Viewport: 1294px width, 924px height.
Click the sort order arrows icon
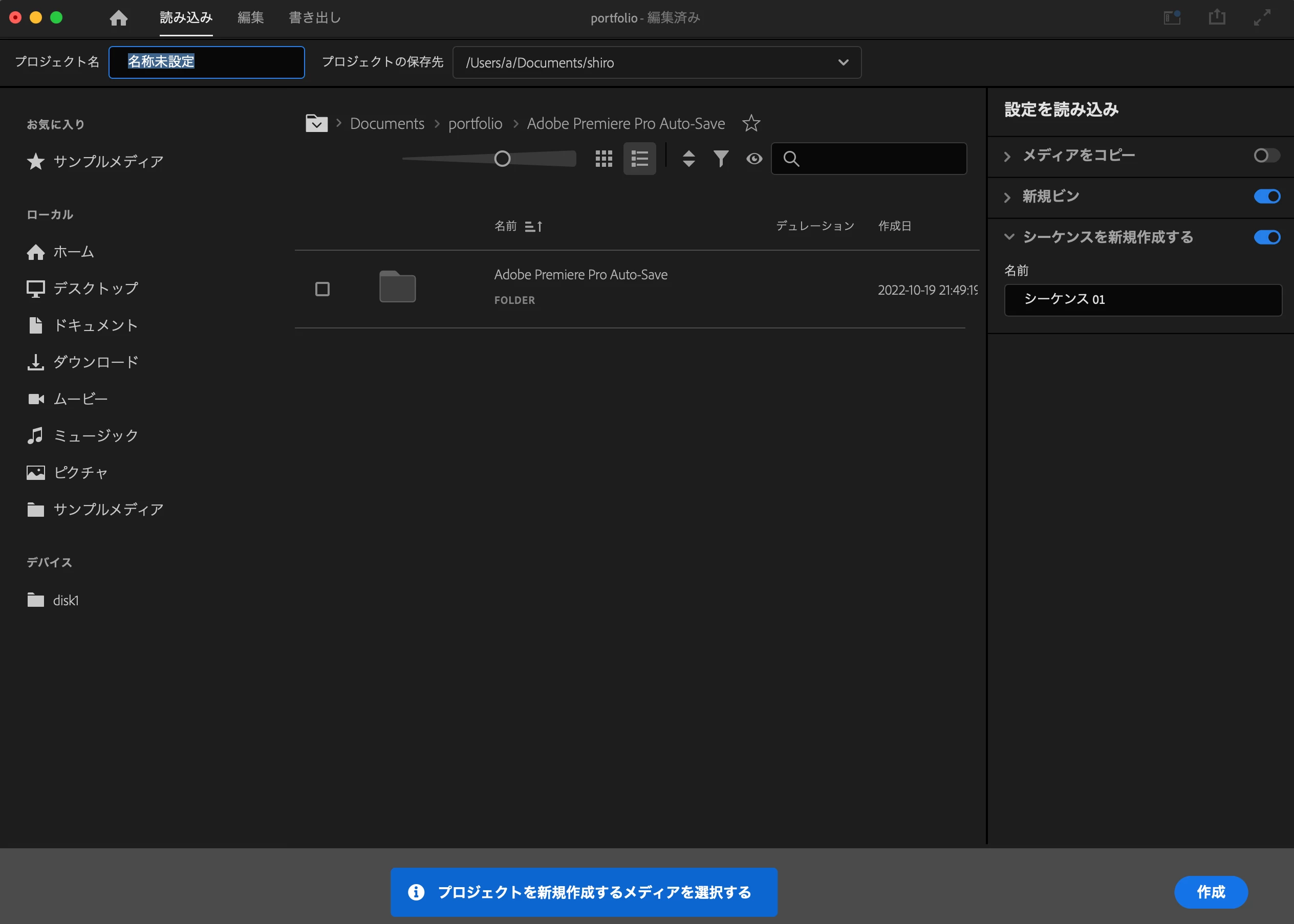688,159
